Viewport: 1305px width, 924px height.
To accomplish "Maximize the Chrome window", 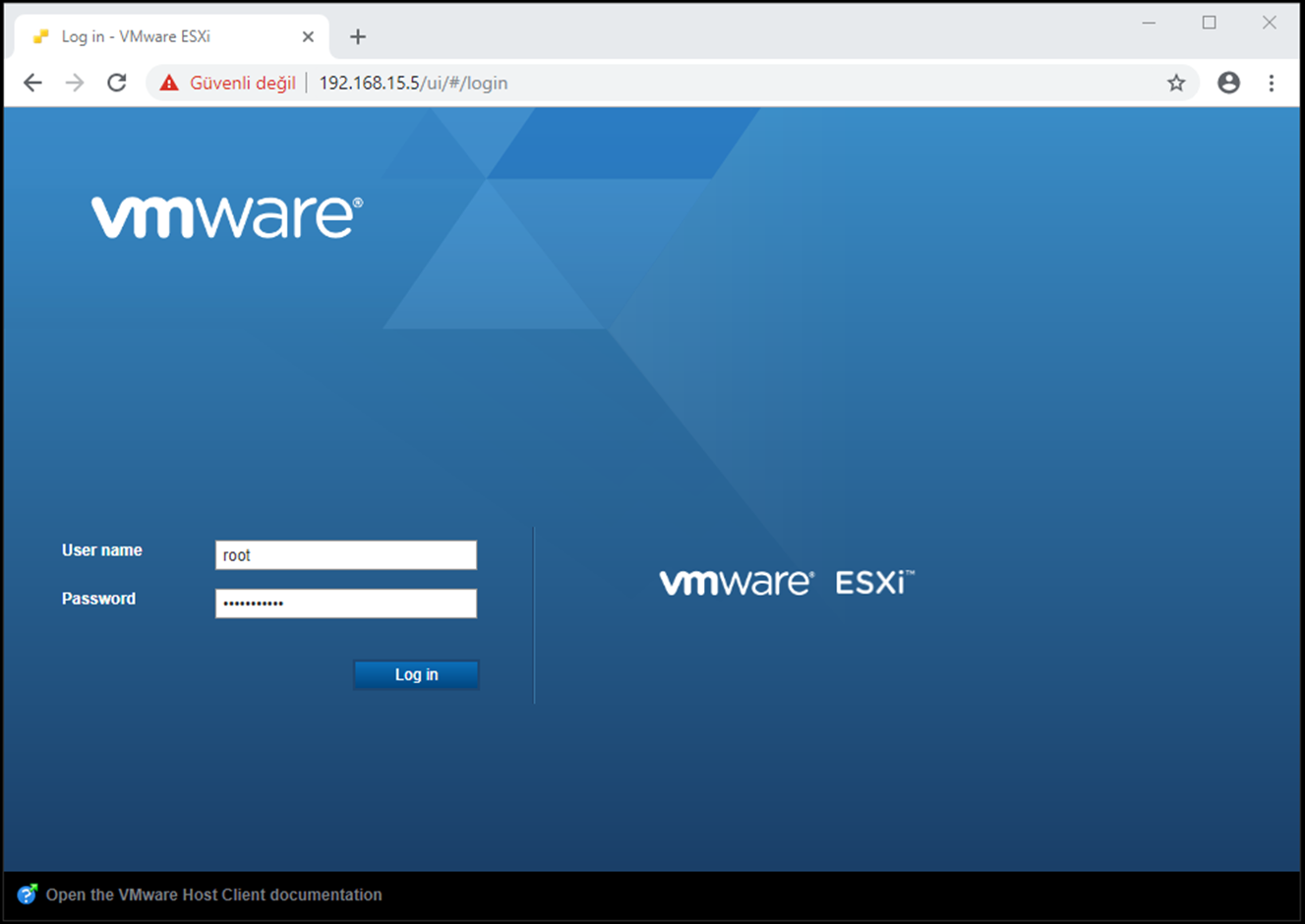I will [x=1210, y=23].
